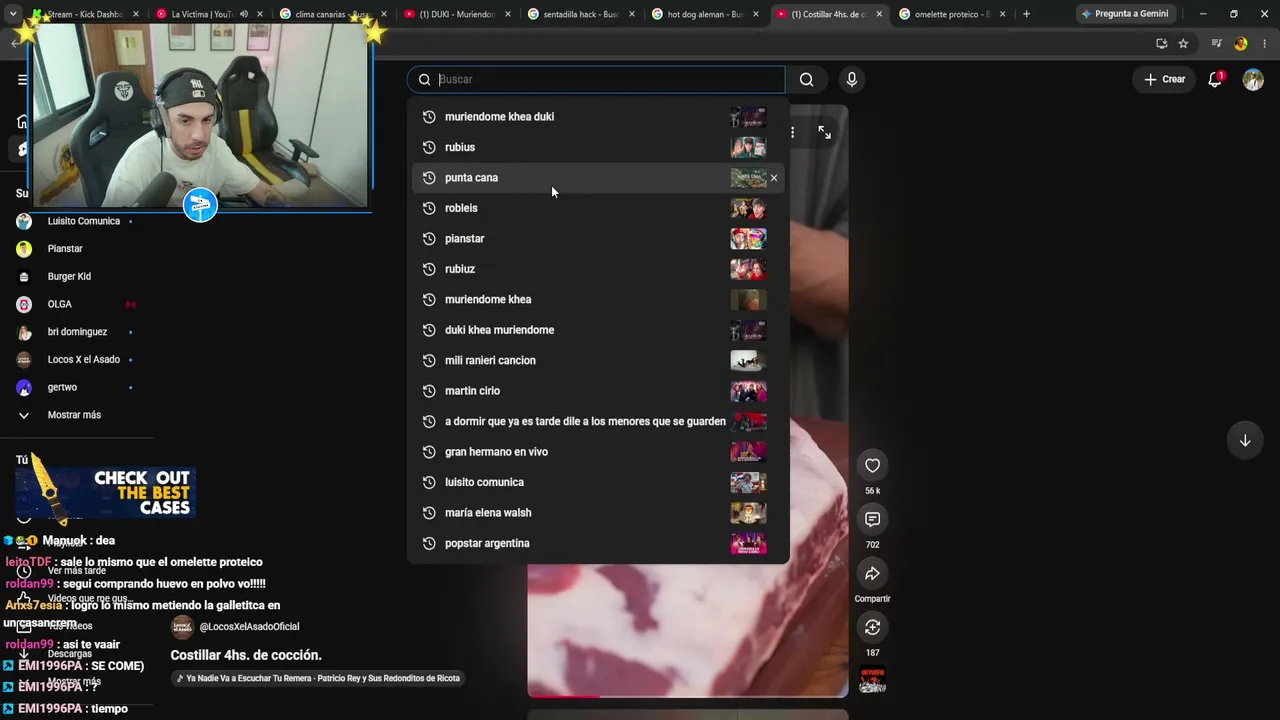Expand 'Mostrar más' in subscriptions sidebar

pos(74,415)
